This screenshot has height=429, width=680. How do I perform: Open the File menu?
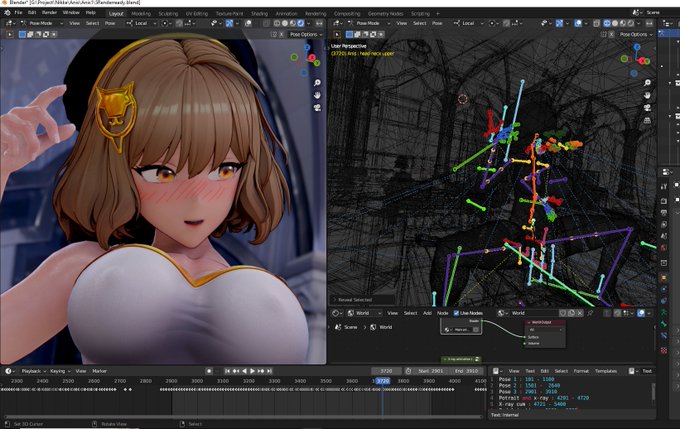click(x=18, y=13)
